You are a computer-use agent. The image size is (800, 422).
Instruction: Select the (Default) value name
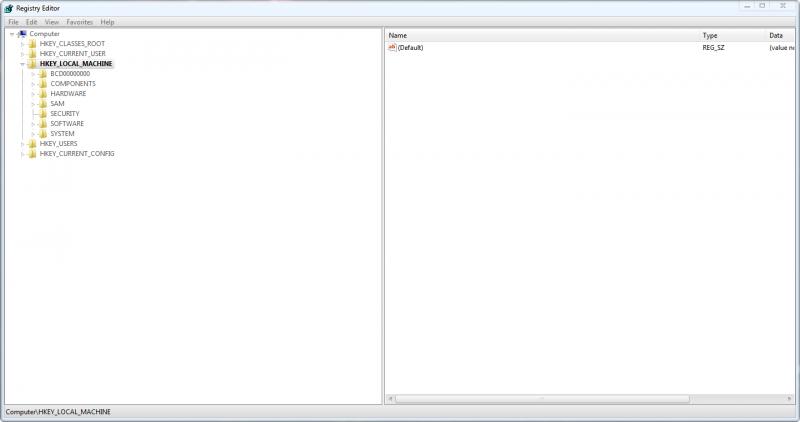pos(410,47)
